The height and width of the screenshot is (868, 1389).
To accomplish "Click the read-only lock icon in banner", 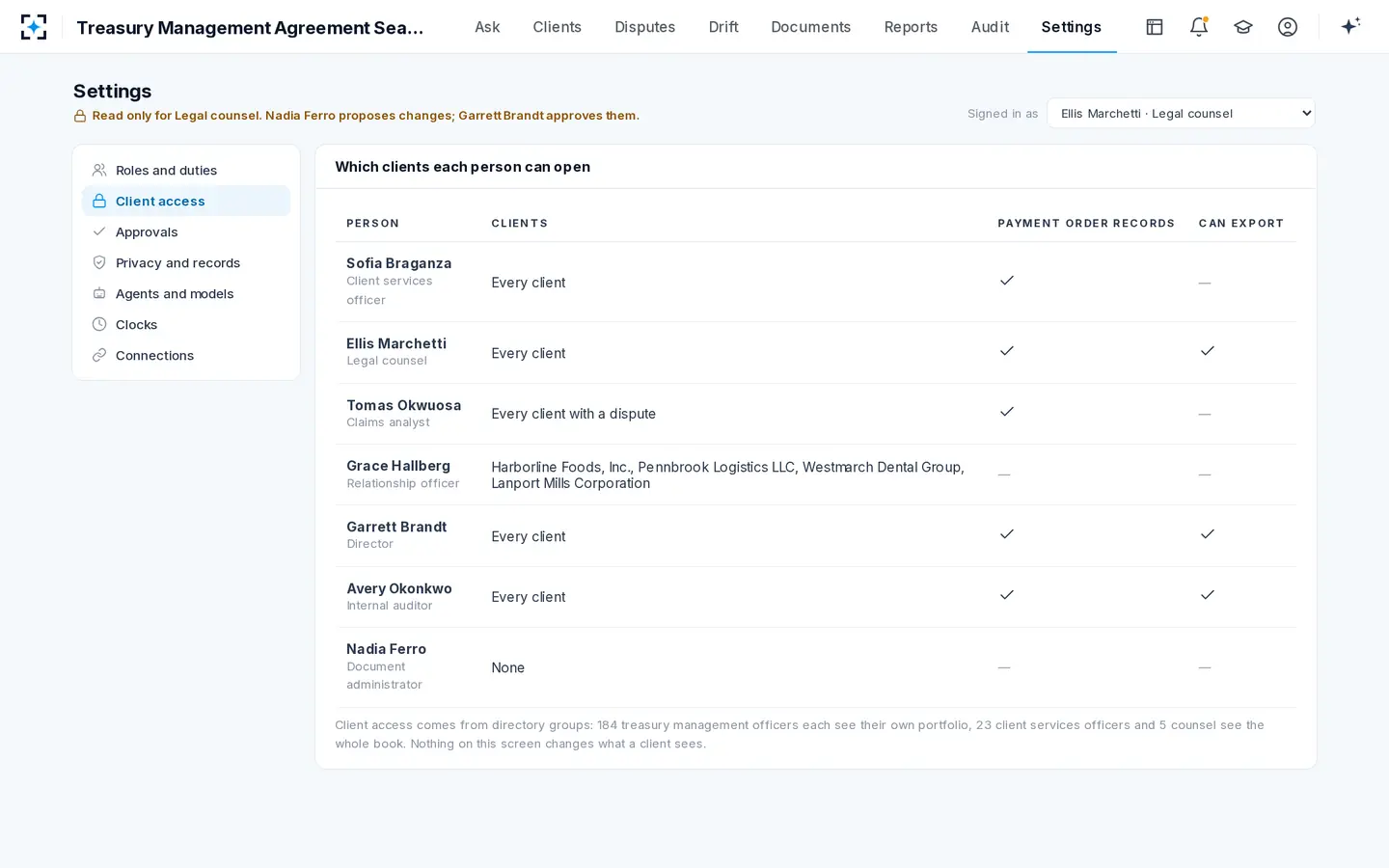I will [x=80, y=116].
